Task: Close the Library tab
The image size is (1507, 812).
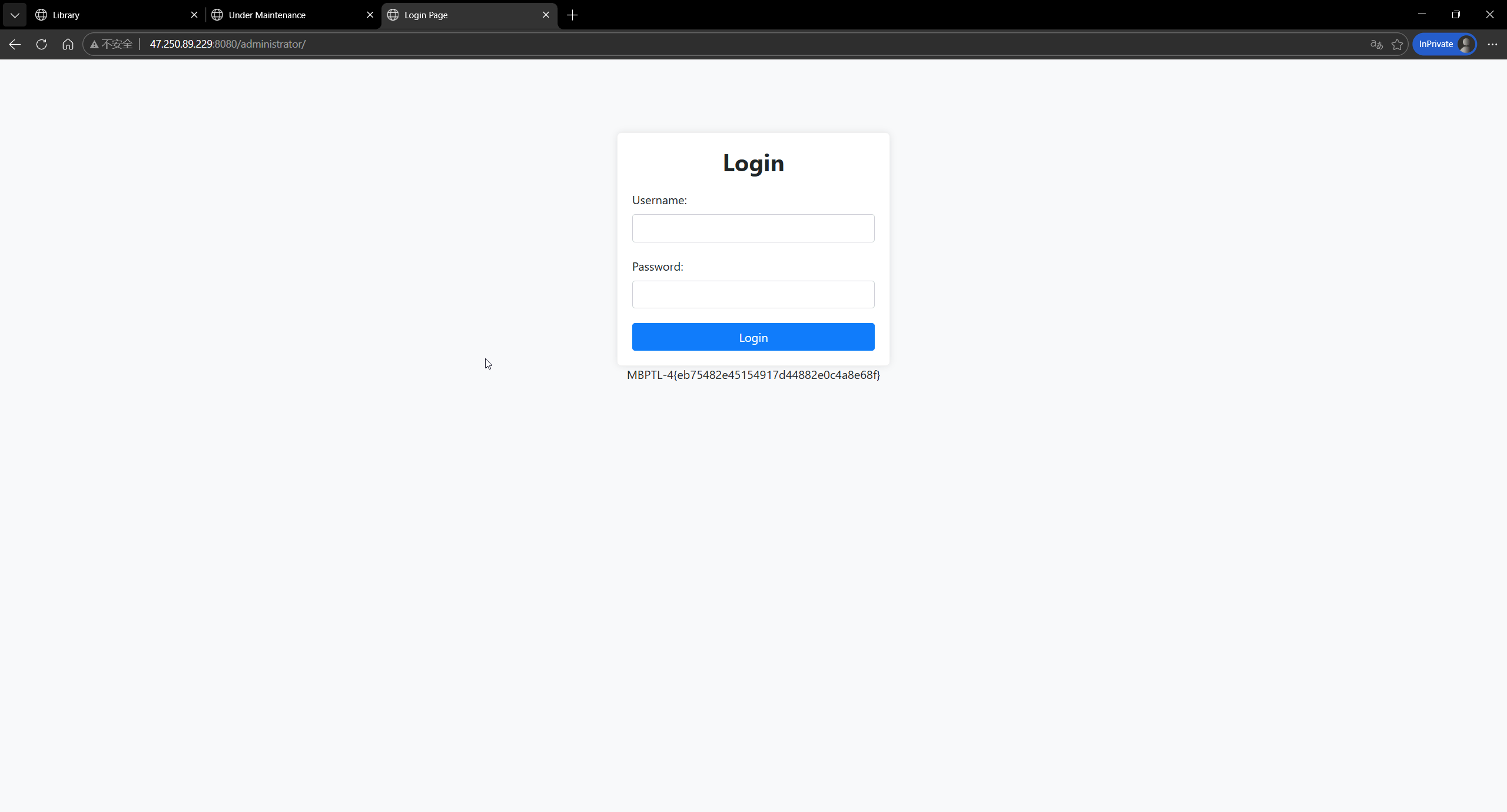Action: 194,15
